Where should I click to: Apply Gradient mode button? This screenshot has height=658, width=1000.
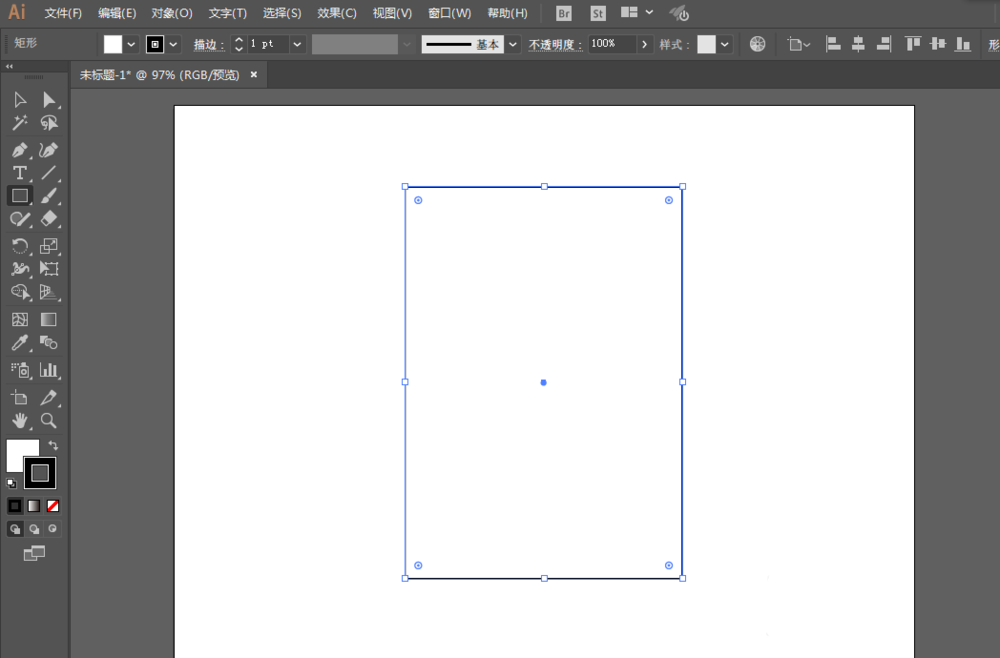tap(34, 506)
